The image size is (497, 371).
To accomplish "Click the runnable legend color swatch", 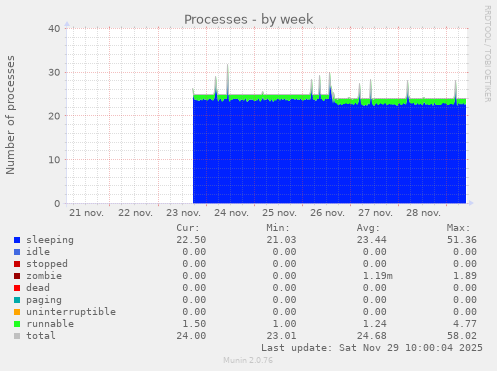I will pos(17,324).
